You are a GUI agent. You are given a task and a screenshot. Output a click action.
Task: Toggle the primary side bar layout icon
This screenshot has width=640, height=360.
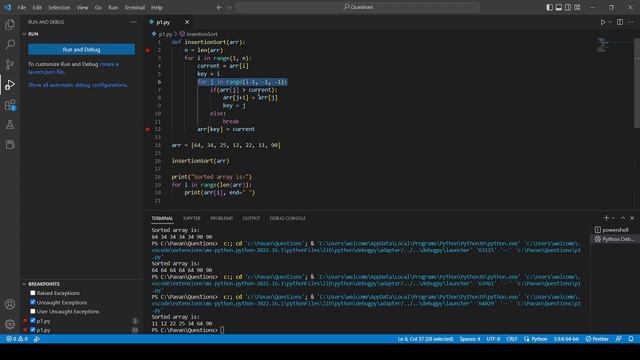pyautogui.click(x=549, y=7)
